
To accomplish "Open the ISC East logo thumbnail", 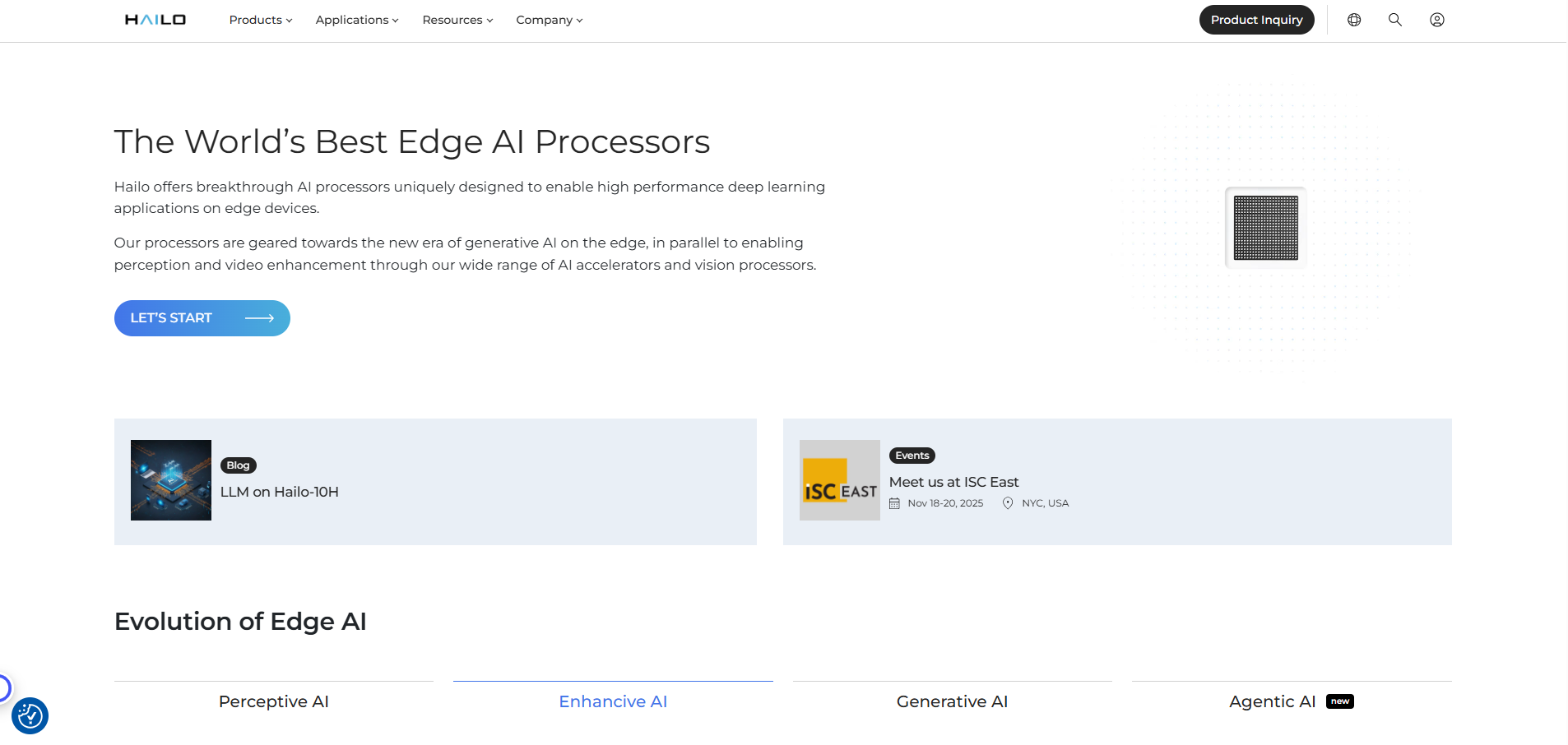I will (840, 480).
